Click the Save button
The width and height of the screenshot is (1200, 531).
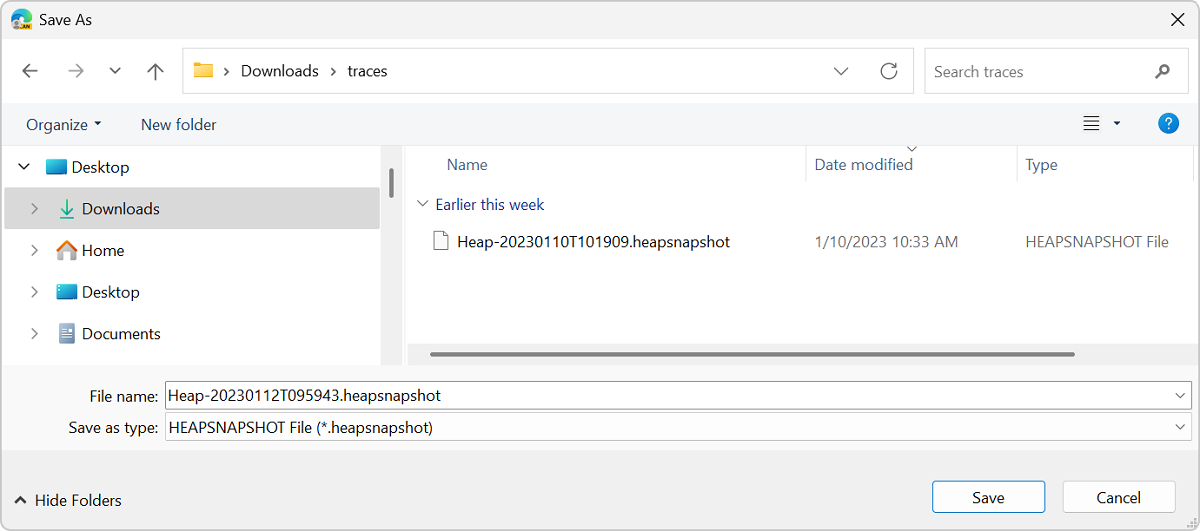click(x=988, y=497)
